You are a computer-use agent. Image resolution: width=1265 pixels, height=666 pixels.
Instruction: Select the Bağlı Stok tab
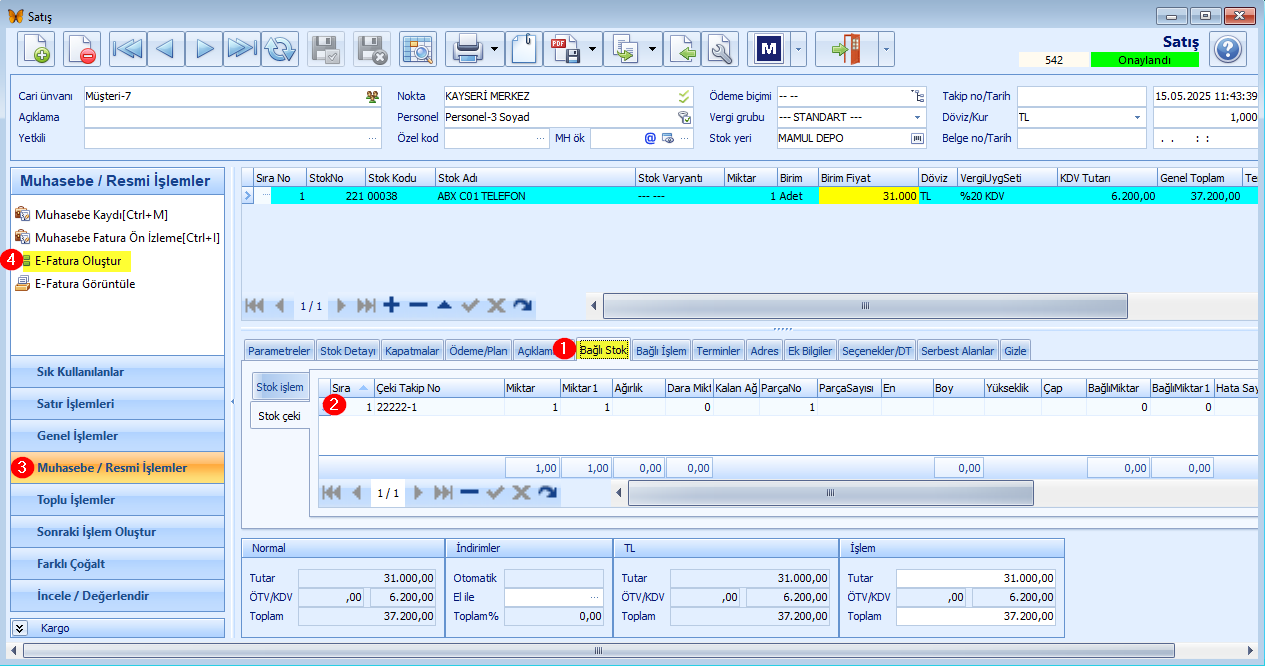(x=603, y=350)
